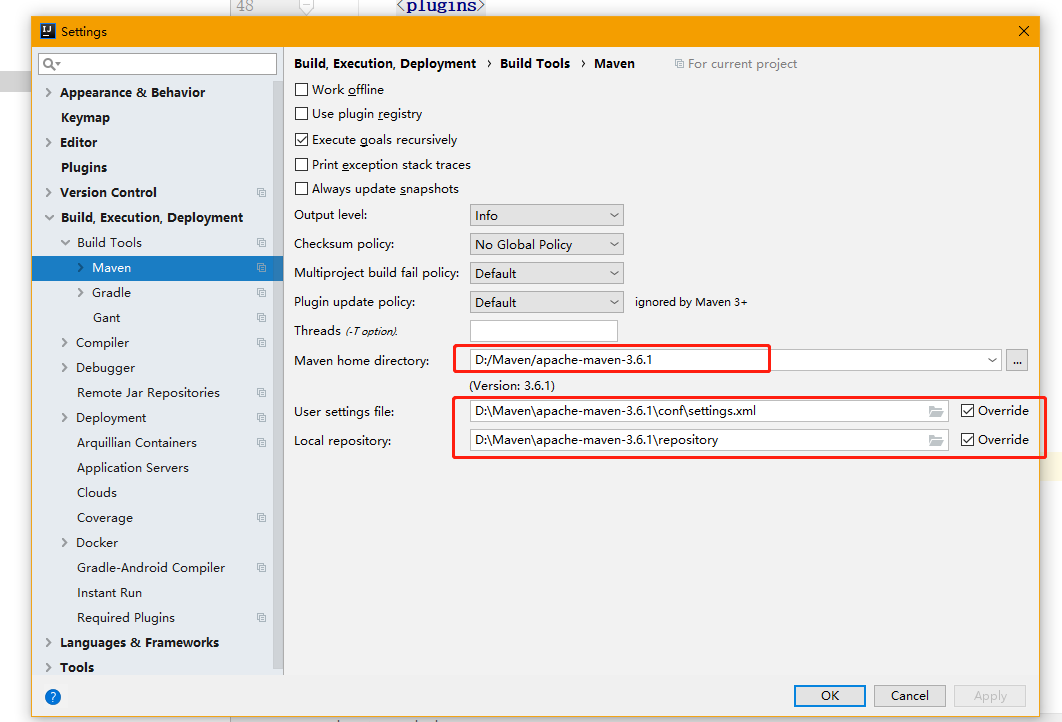Viewport: 1062px width, 722px height.
Task: Open Debugger settings
Action: click(x=106, y=368)
